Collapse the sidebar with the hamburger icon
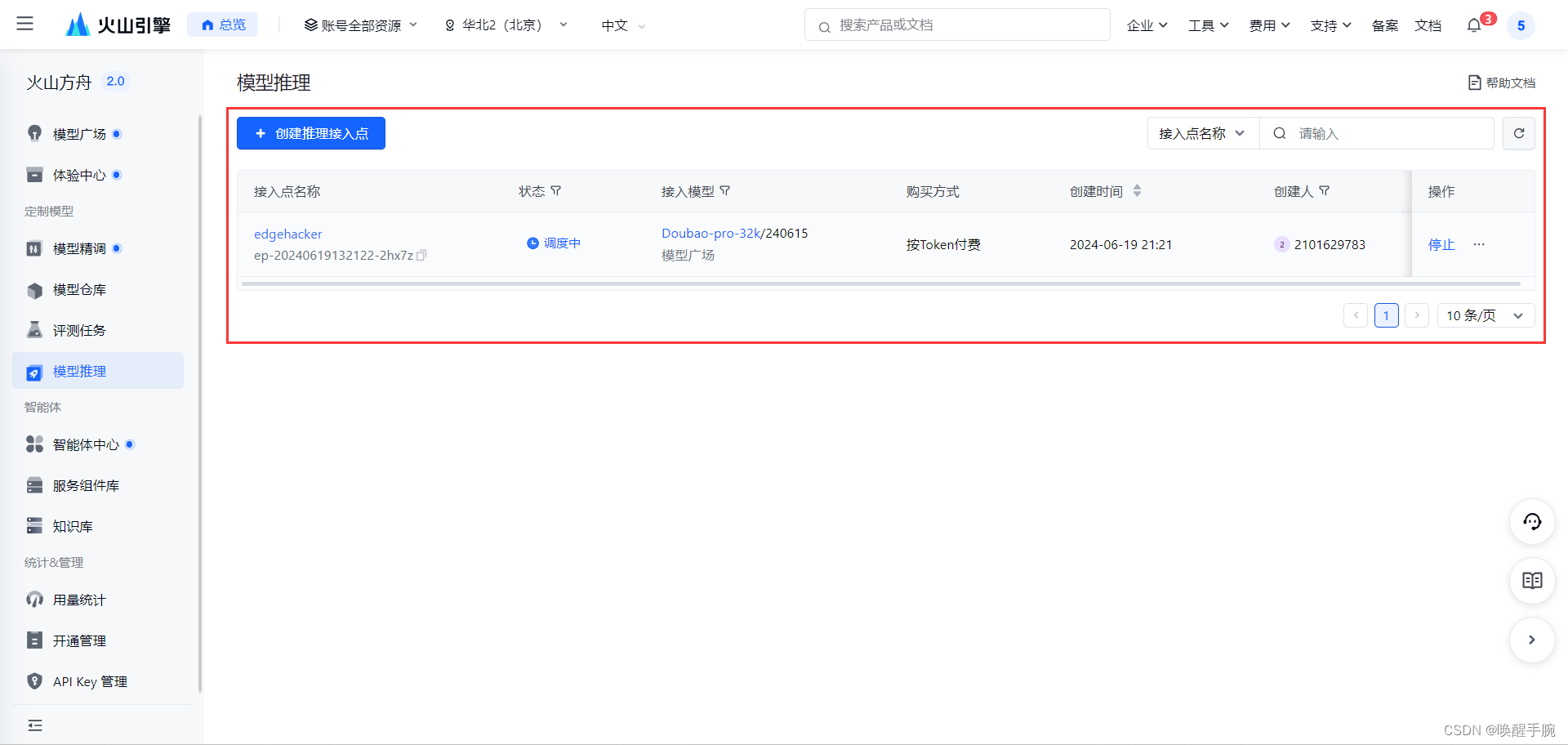The image size is (1568, 745). 24,24
